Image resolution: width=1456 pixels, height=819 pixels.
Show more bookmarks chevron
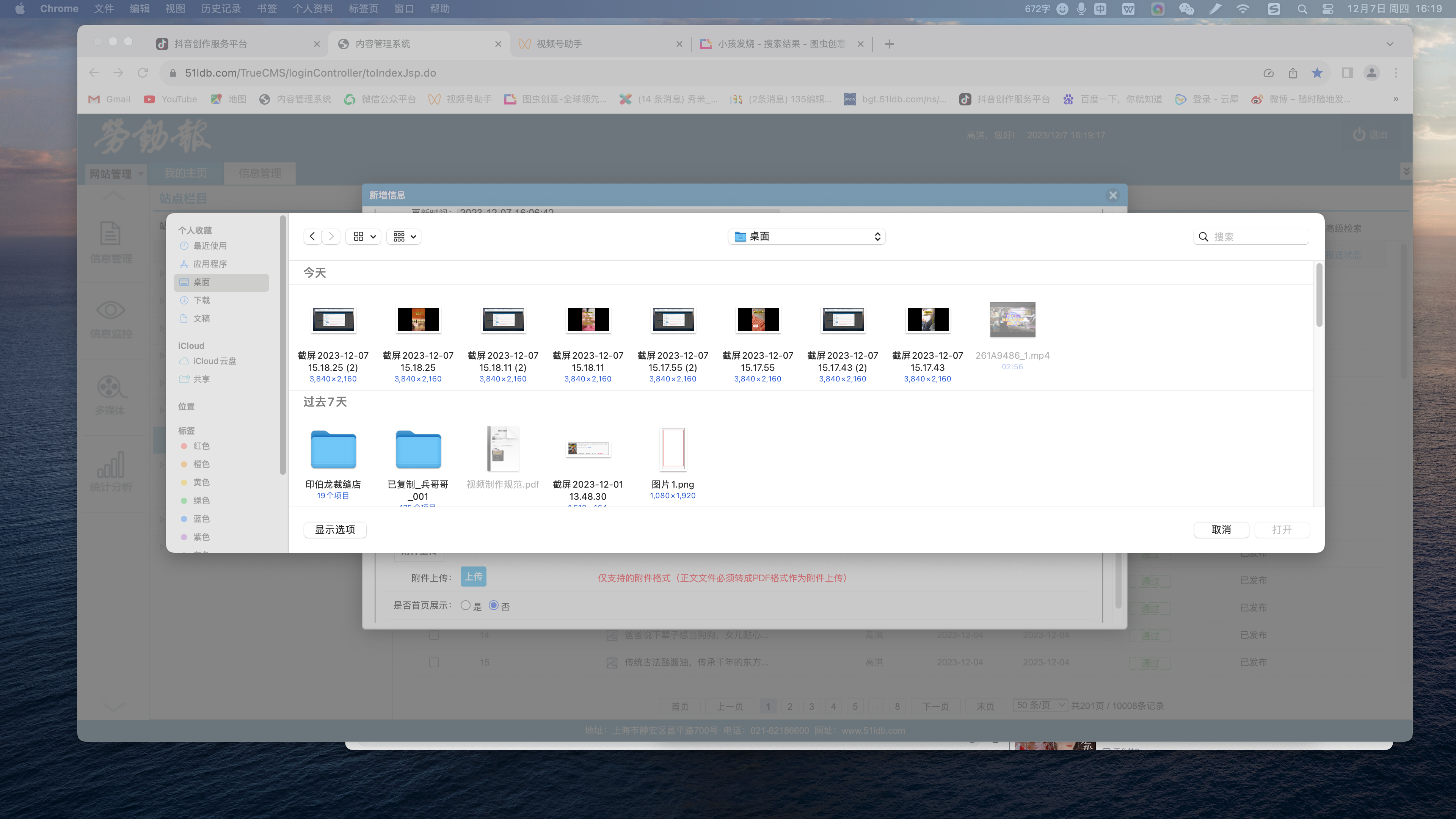point(1396,99)
